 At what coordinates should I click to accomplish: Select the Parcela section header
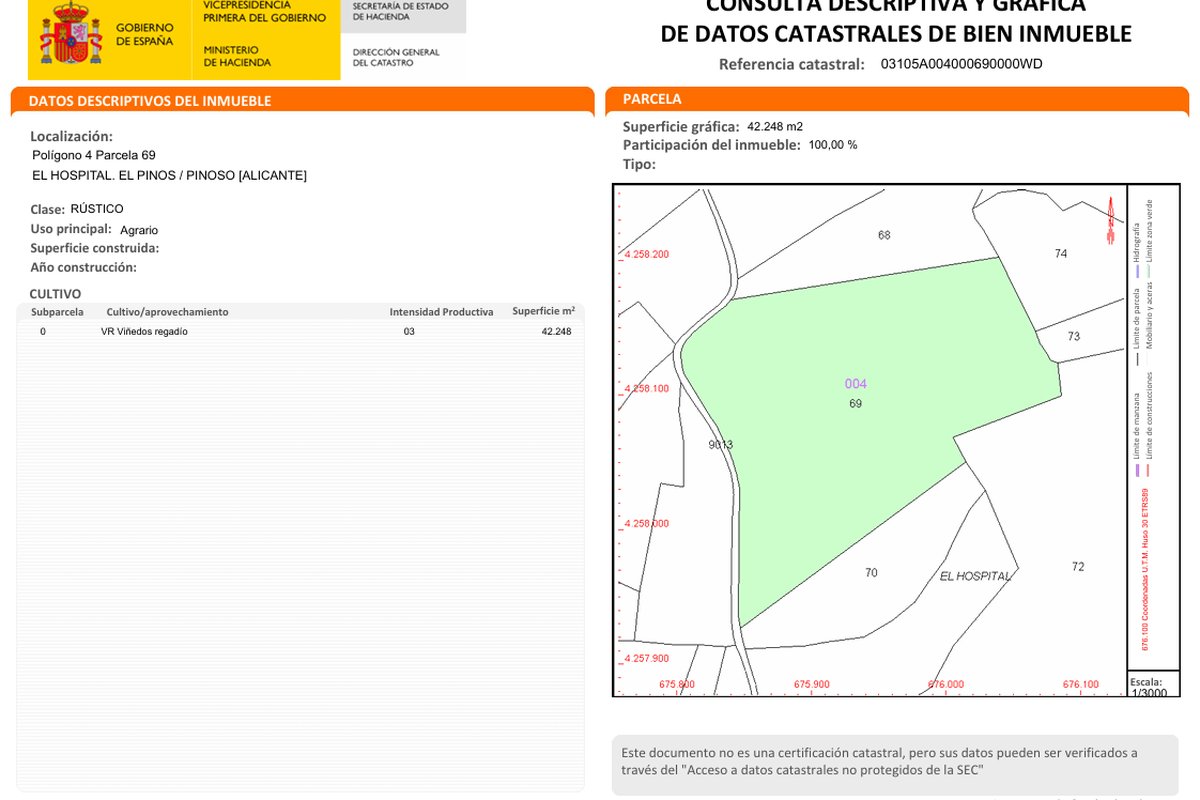pyautogui.click(x=652, y=99)
